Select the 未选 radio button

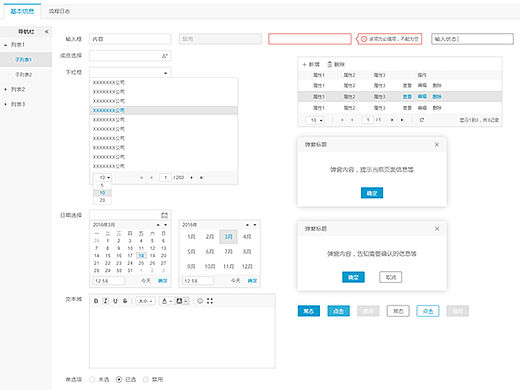(92, 379)
